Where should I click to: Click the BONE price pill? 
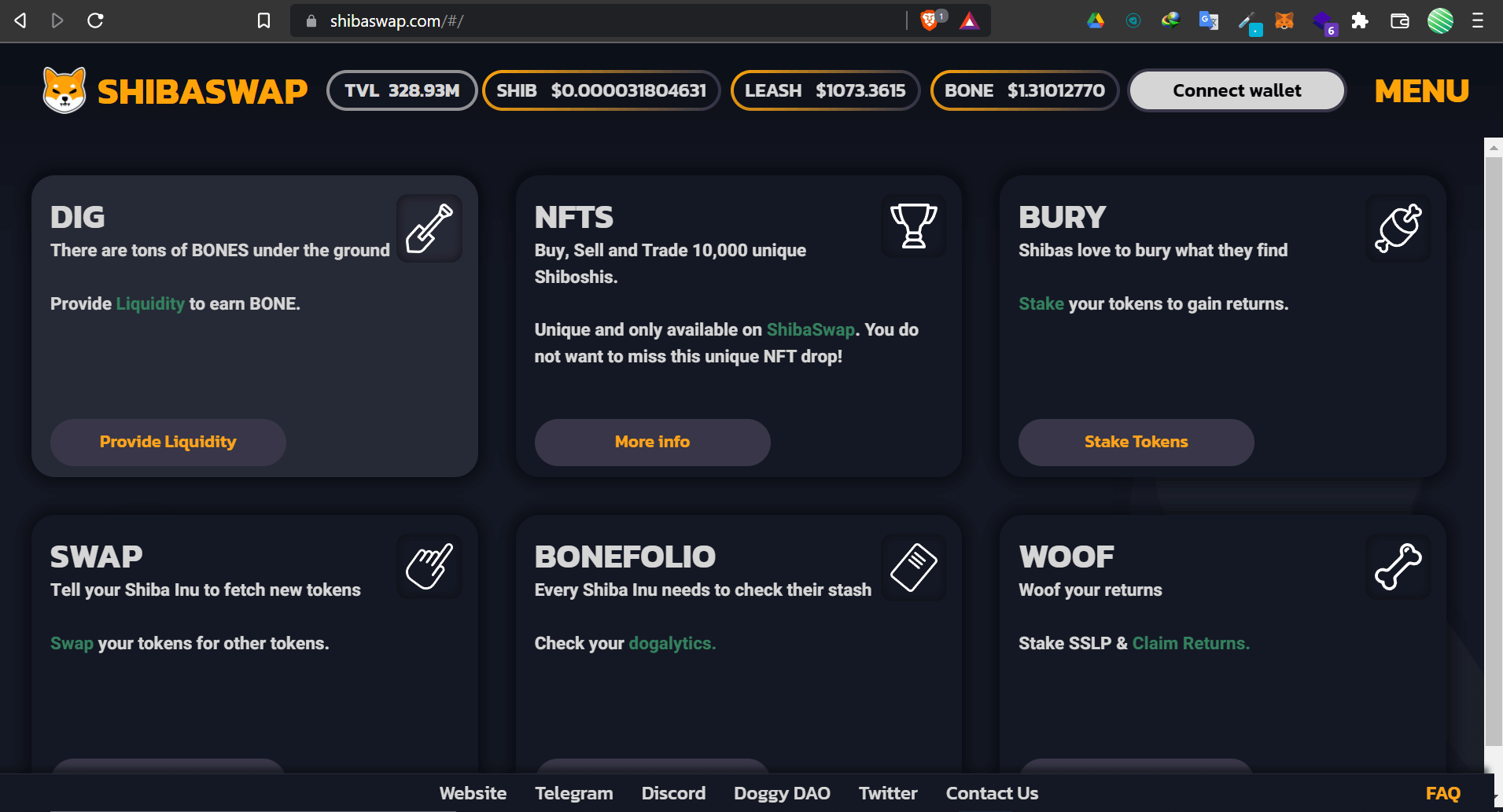point(1024,90)
